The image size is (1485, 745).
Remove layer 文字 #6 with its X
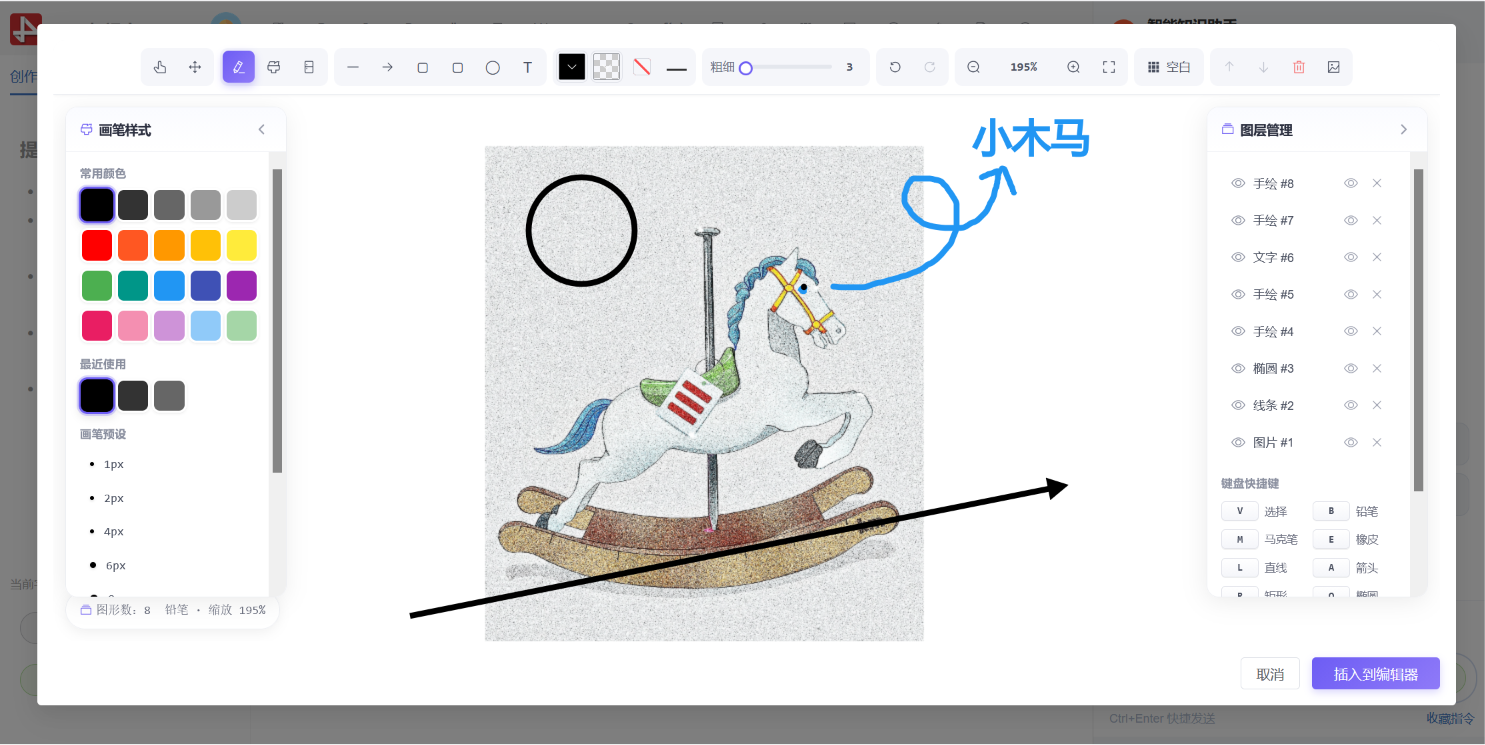click(1376, 257)
